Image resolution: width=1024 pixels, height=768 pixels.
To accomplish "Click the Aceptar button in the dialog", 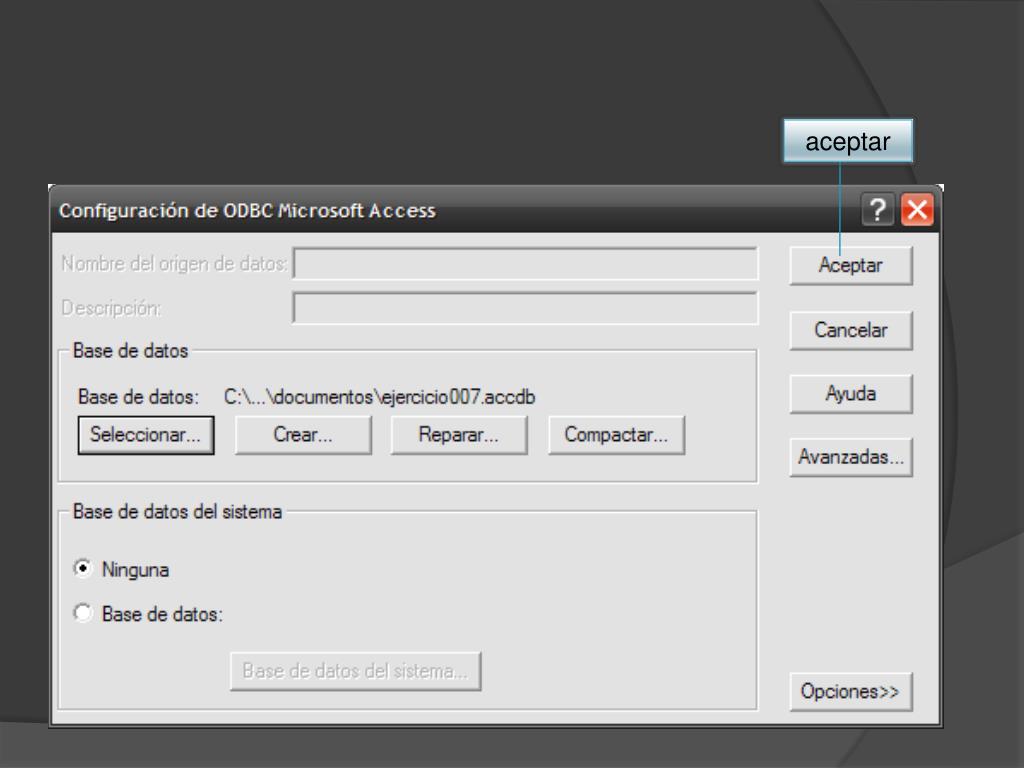I will tap(850, 265).
